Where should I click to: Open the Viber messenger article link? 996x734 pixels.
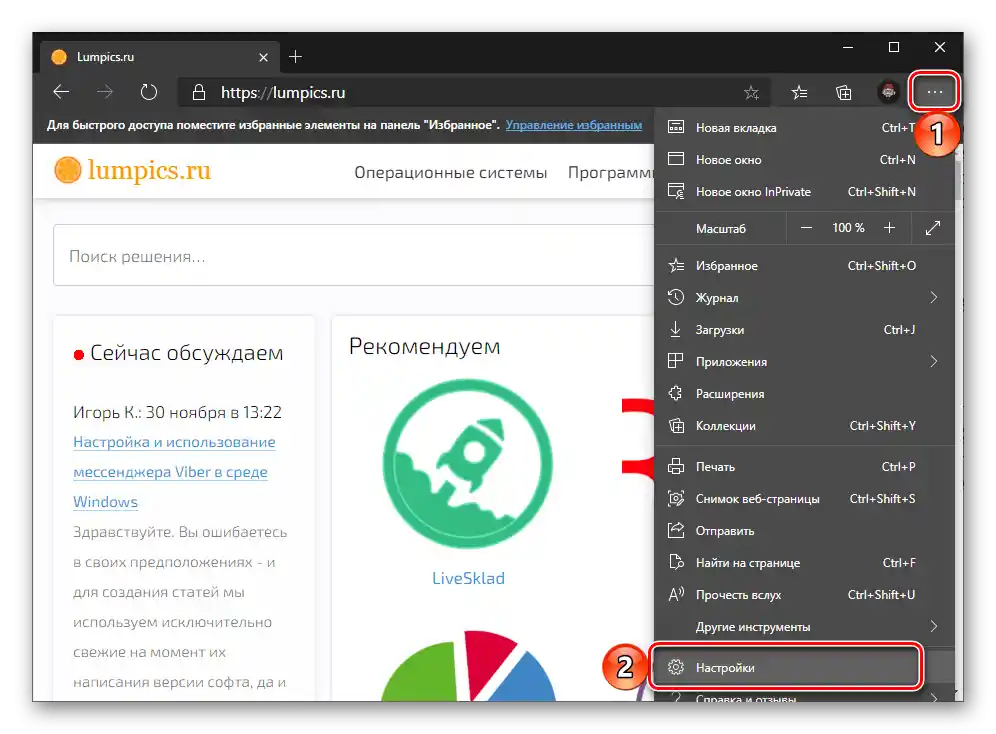click(174, 472)
